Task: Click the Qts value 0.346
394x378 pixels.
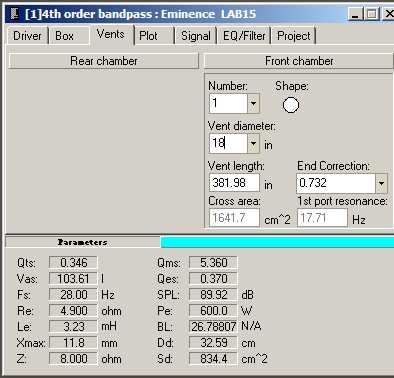Action: (x=73, y=263)
